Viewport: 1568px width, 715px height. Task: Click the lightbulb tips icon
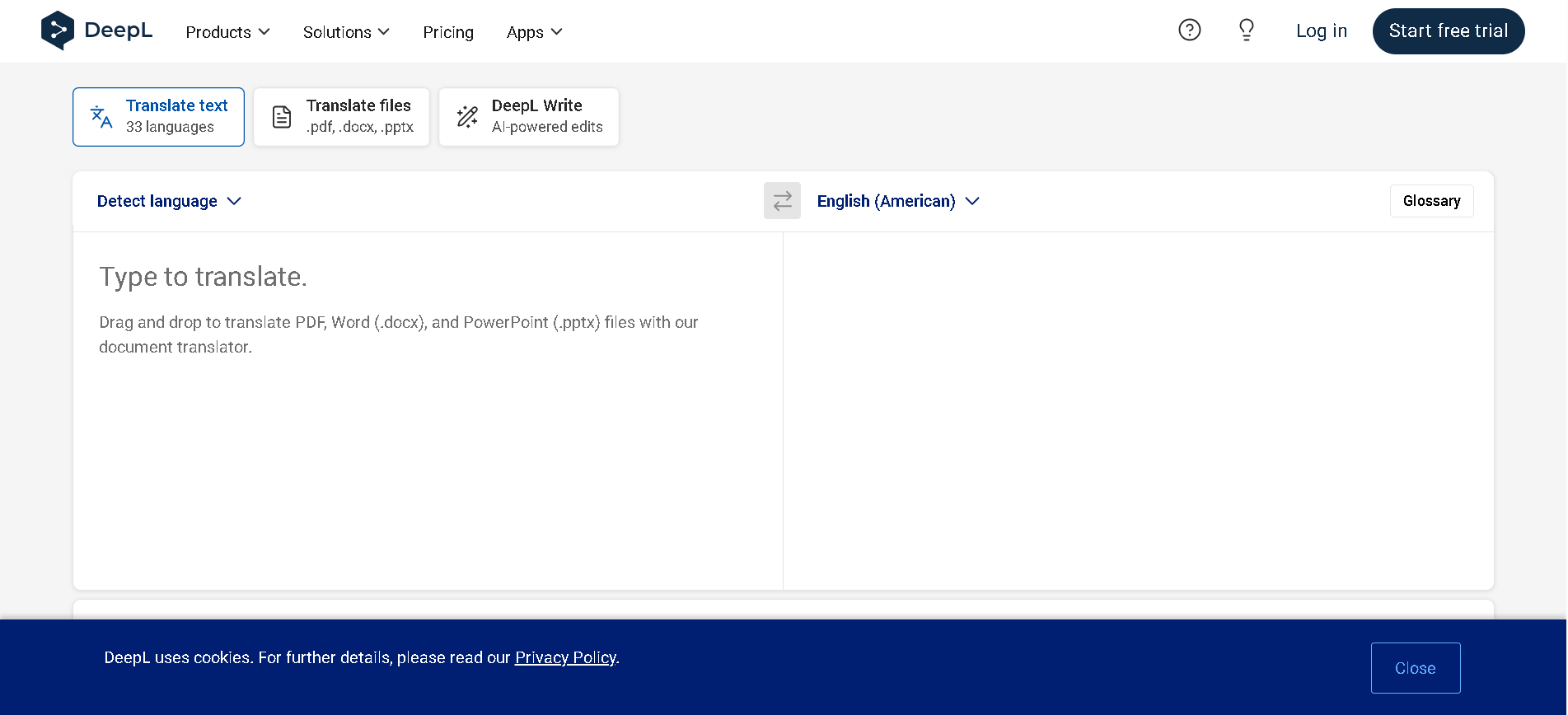(x=1247, y=30)
